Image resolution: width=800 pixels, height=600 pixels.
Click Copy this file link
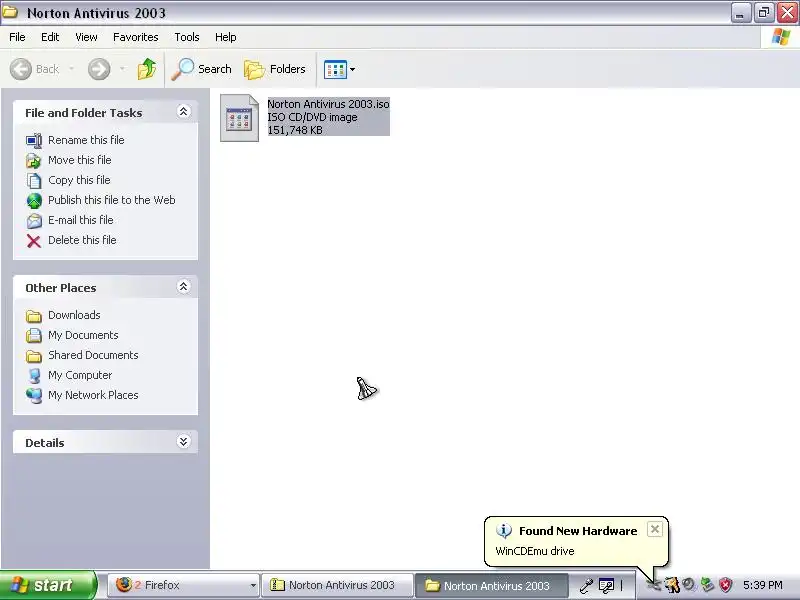coord(79,180)
